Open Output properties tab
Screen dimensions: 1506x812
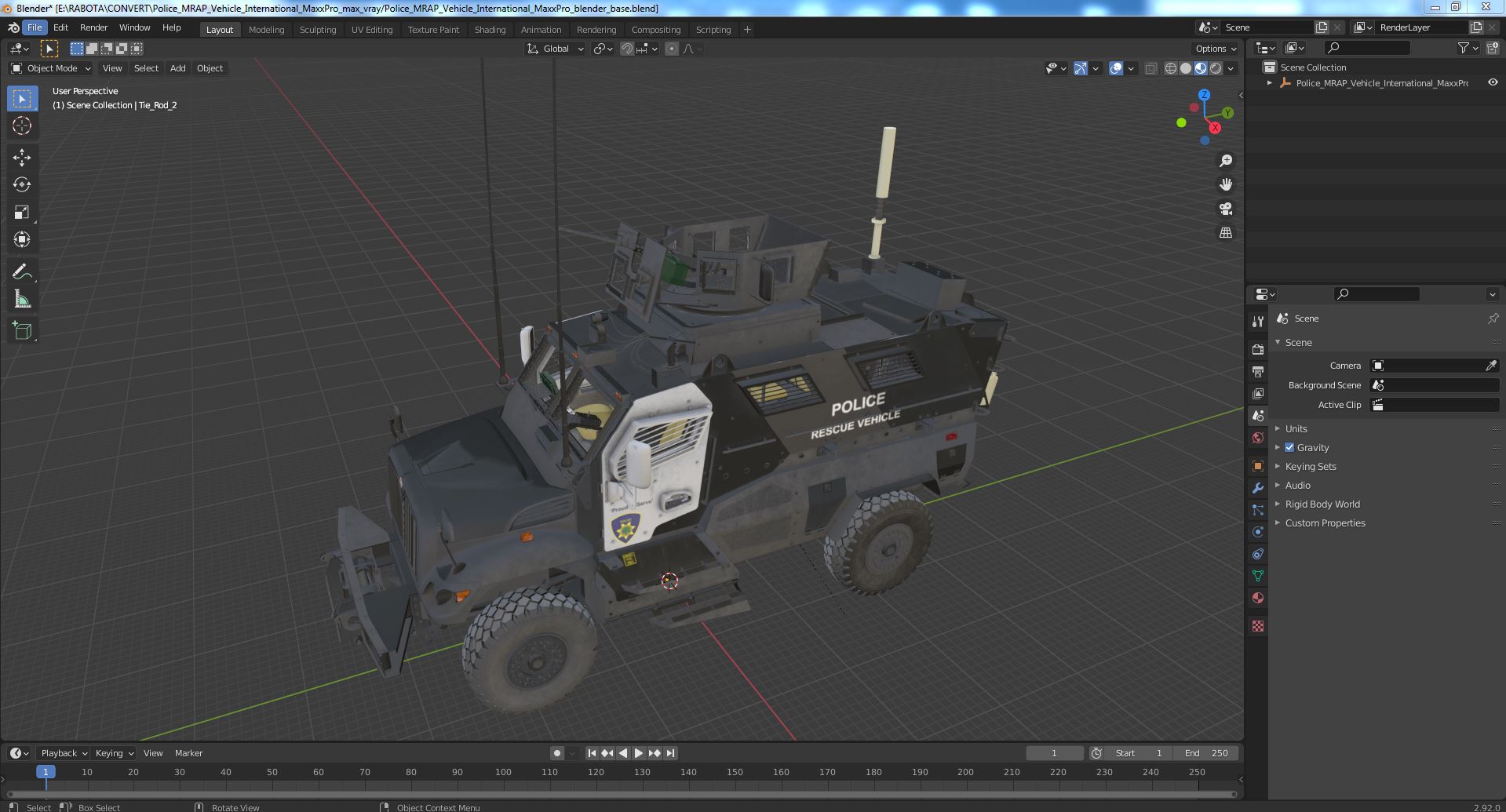click(x=1258, y=371)
